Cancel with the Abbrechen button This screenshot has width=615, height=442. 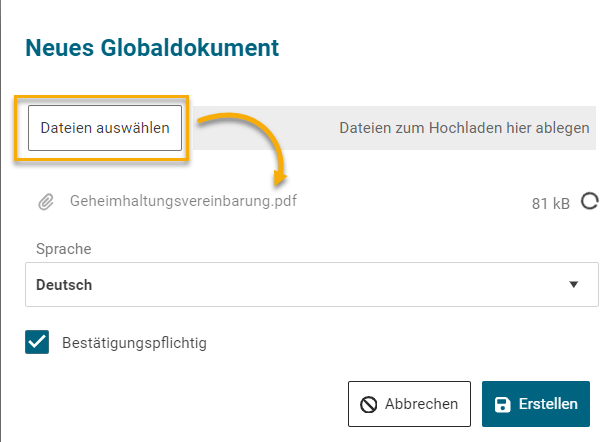pos(409,404)
